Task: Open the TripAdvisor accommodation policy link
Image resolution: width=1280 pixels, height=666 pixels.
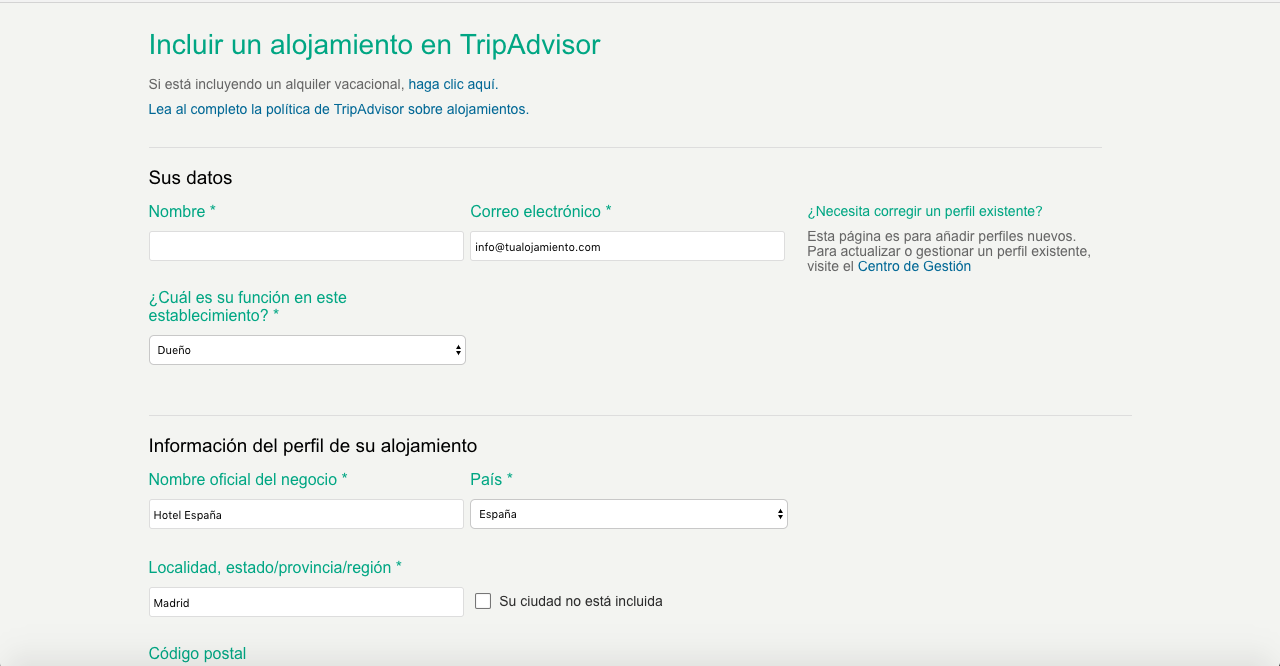Action: pyautogui.click(x=339, y=109)
